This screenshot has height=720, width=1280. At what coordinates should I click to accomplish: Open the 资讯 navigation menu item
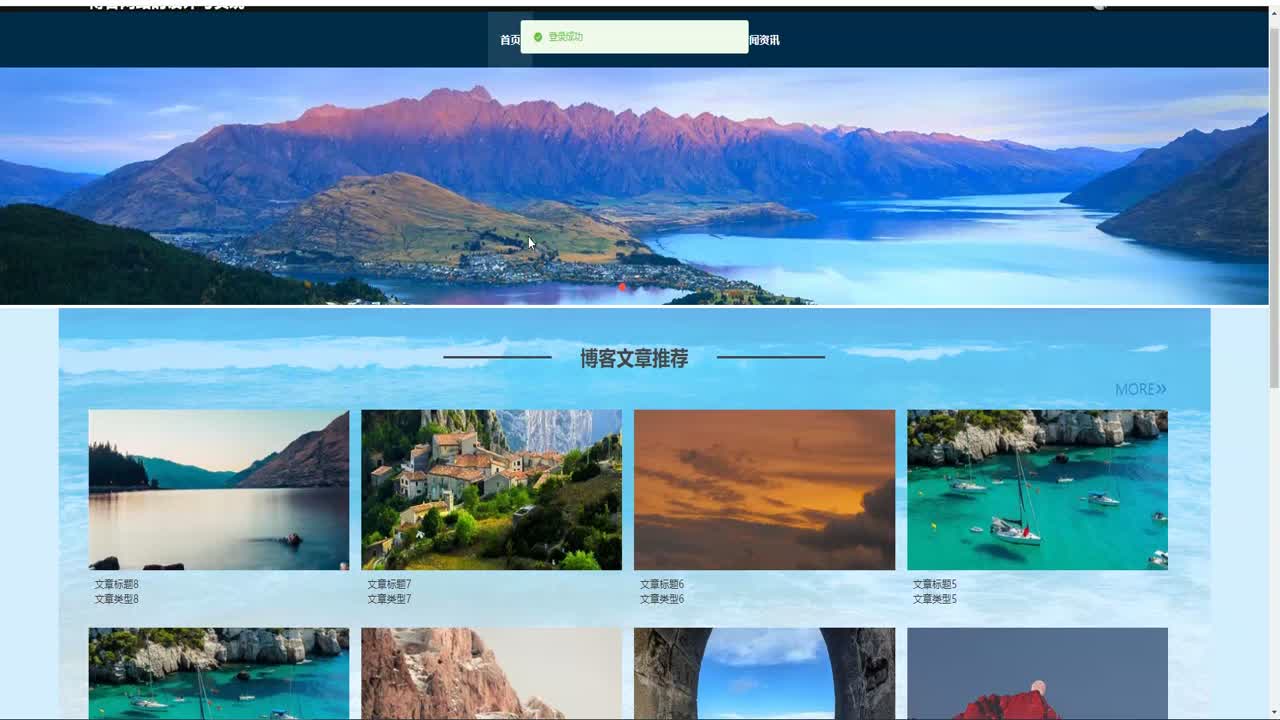point(764,40)
